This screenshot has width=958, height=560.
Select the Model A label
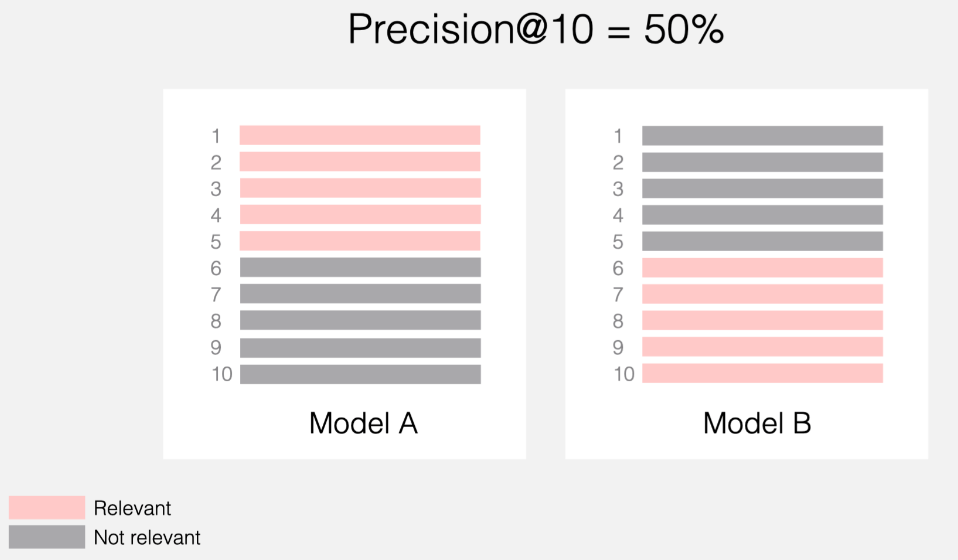coord(363,423)
